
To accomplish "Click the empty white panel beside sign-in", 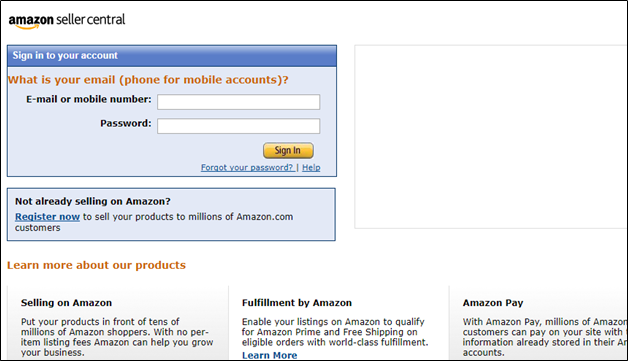I will 491,137.
